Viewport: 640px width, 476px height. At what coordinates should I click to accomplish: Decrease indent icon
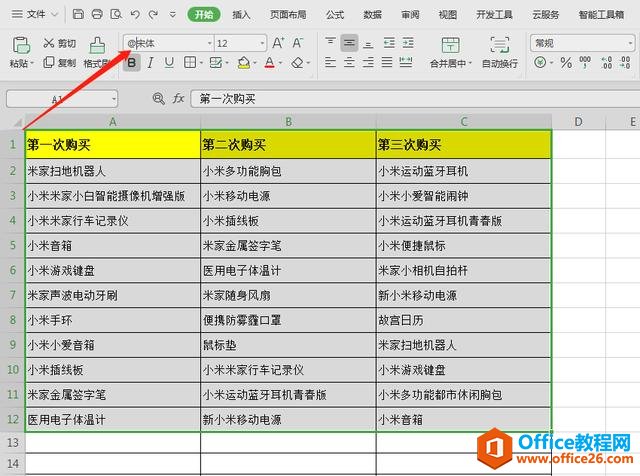(x=389, y=43)
